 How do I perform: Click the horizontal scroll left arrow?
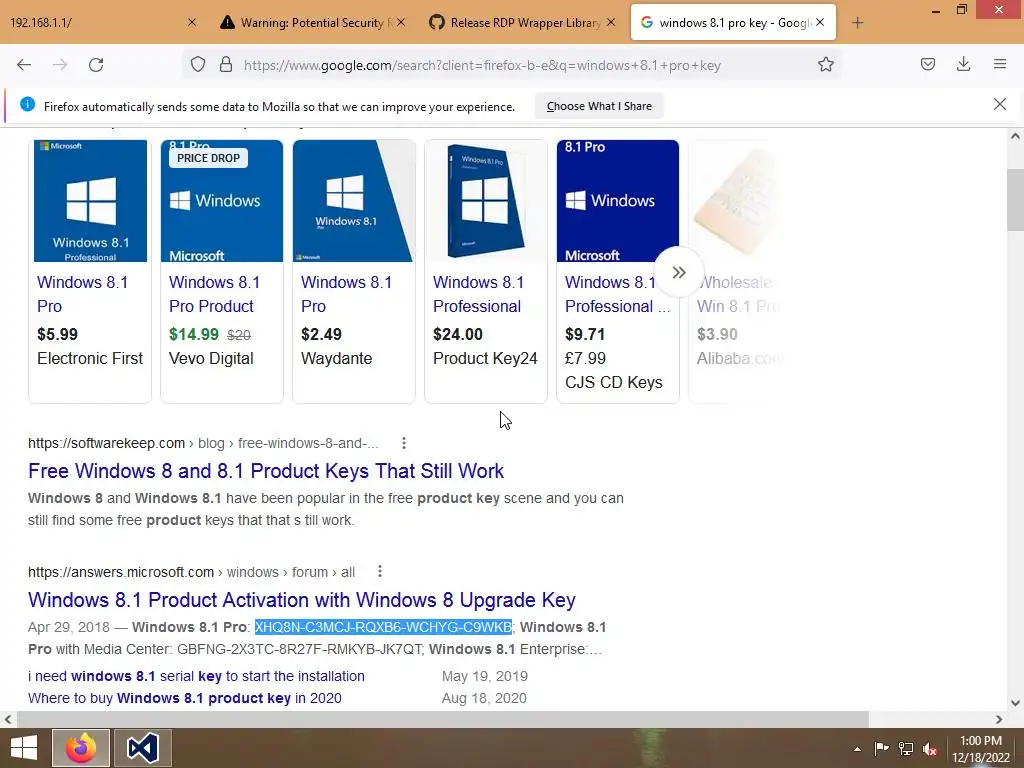click(8, 719)
